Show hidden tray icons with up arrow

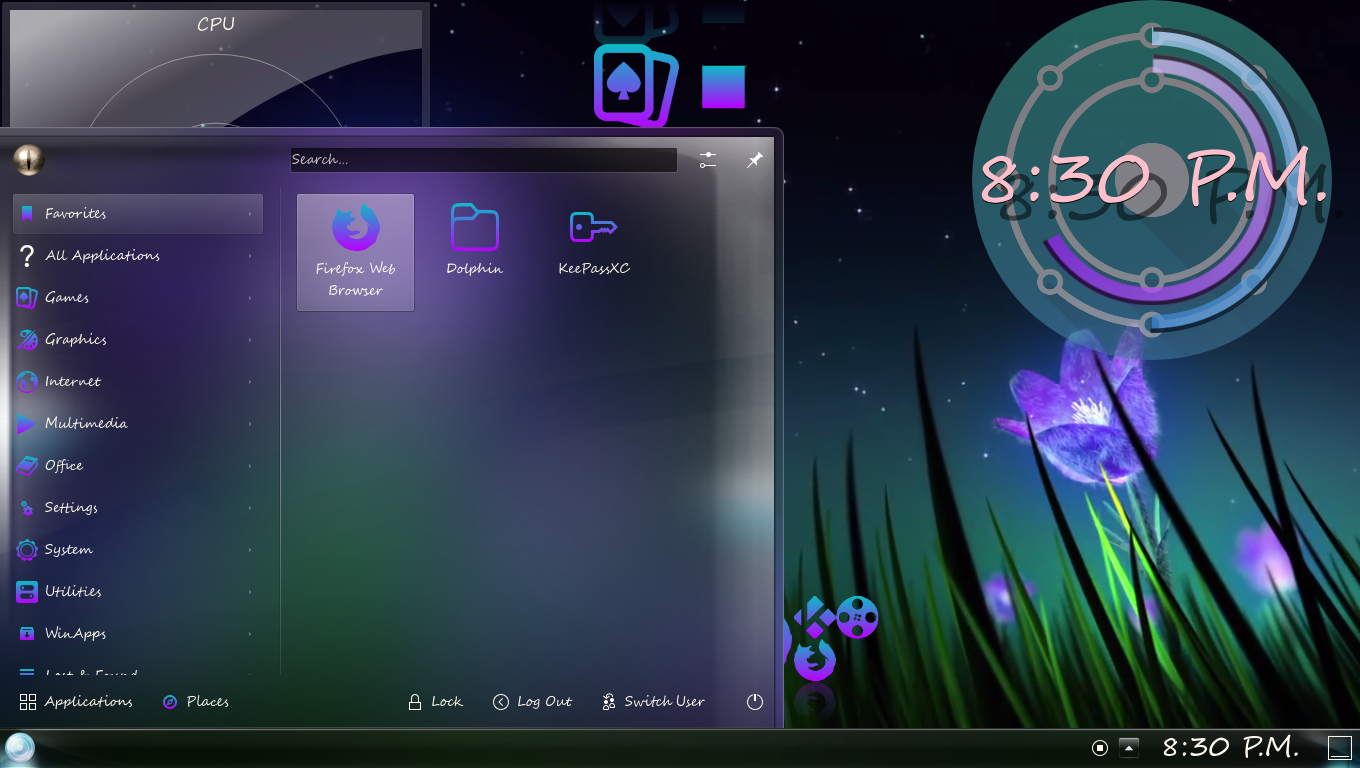point(1129,747)
